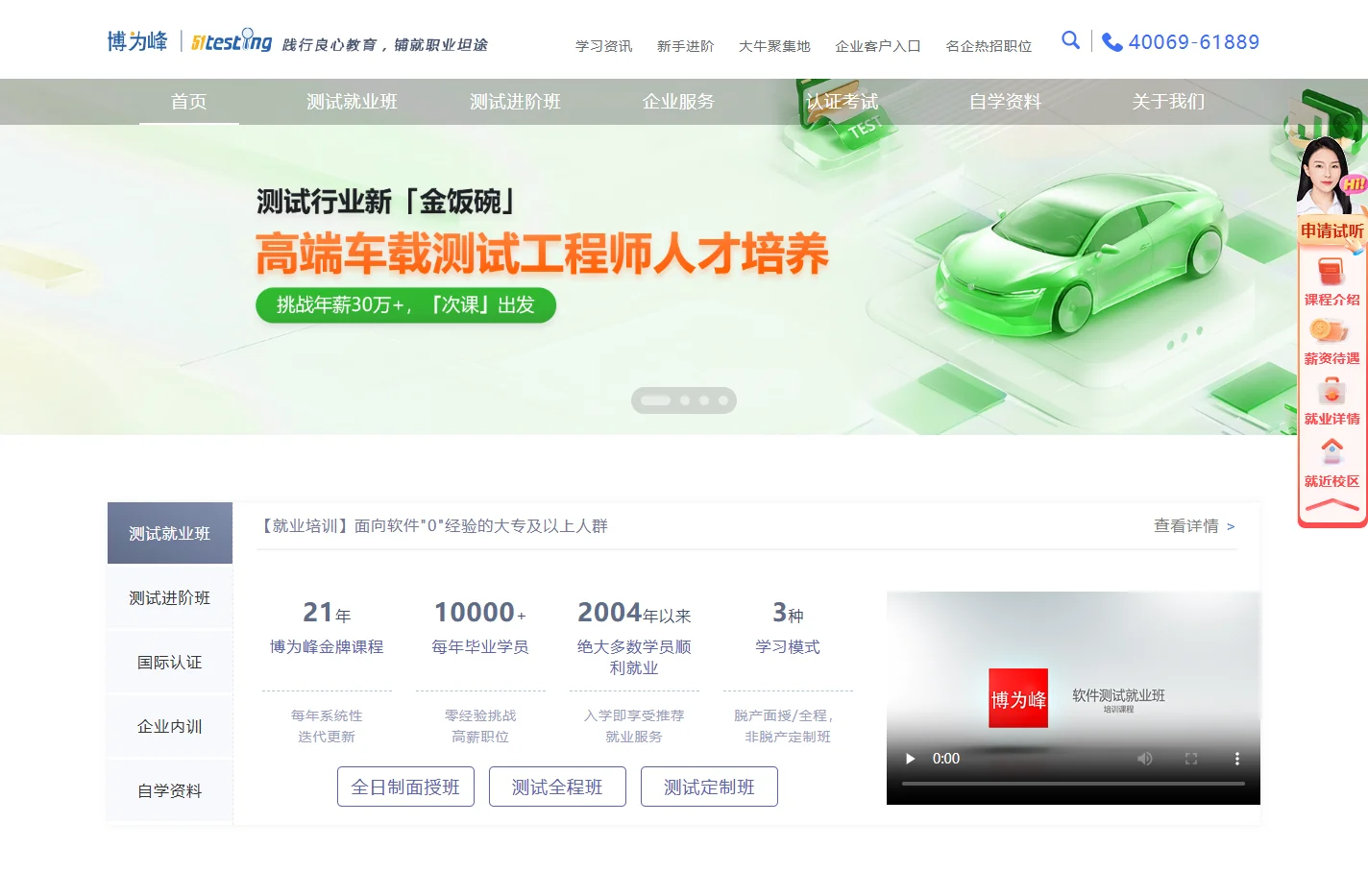
Task: Open the video's three-dot options menu
Action: click(1237, 759)
